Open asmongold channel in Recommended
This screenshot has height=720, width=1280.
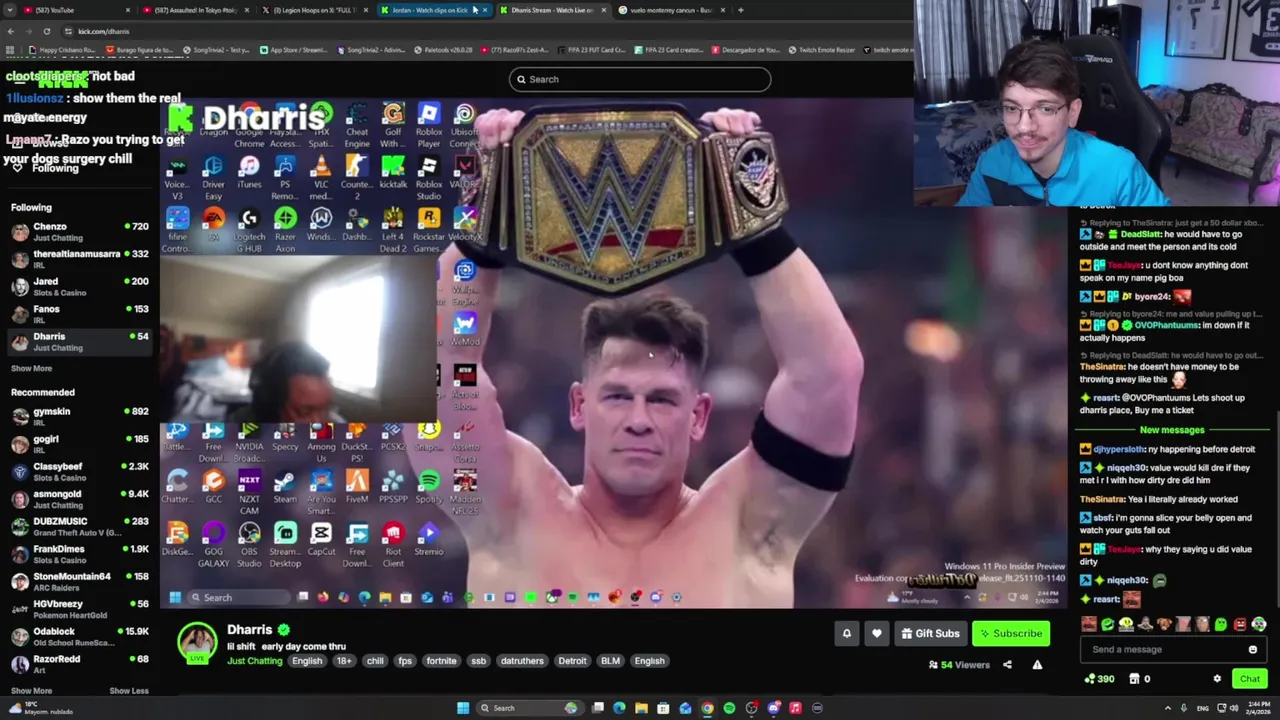[x=79, y=499]
